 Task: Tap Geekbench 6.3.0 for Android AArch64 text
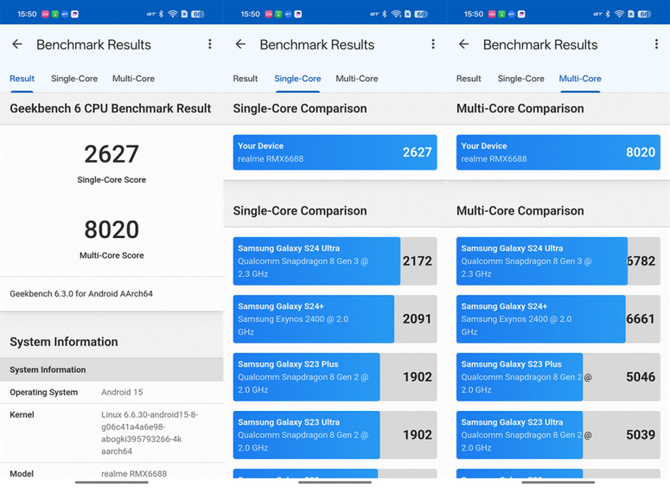pos(81,294)
